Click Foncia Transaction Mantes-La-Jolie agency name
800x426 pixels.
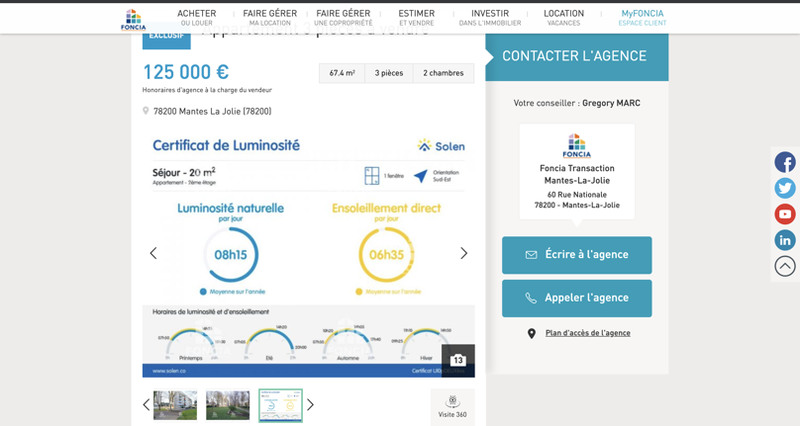tap(577, 174)
